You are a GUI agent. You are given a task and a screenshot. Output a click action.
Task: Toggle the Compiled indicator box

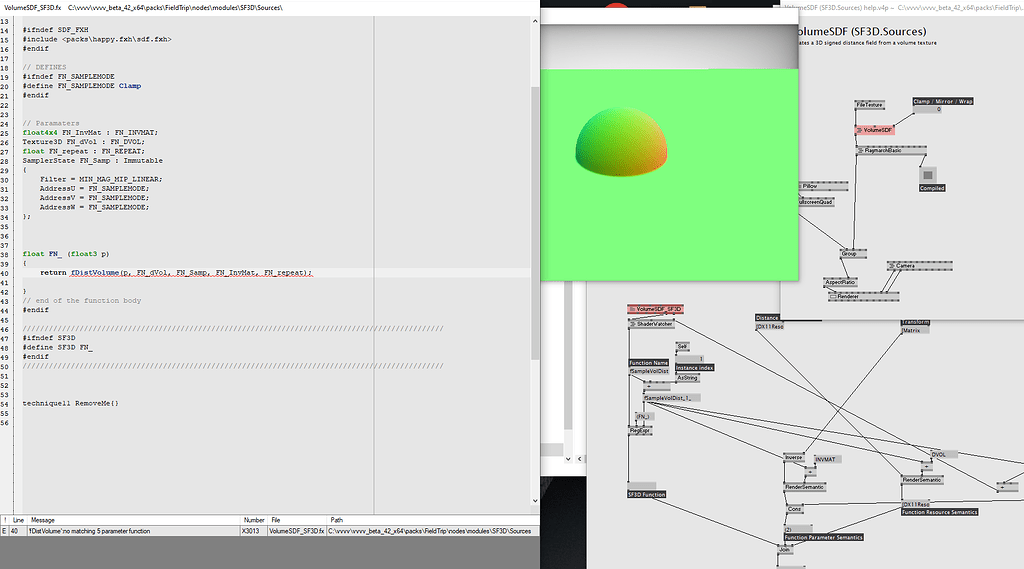pyautogui.click(x=927, y=175)
